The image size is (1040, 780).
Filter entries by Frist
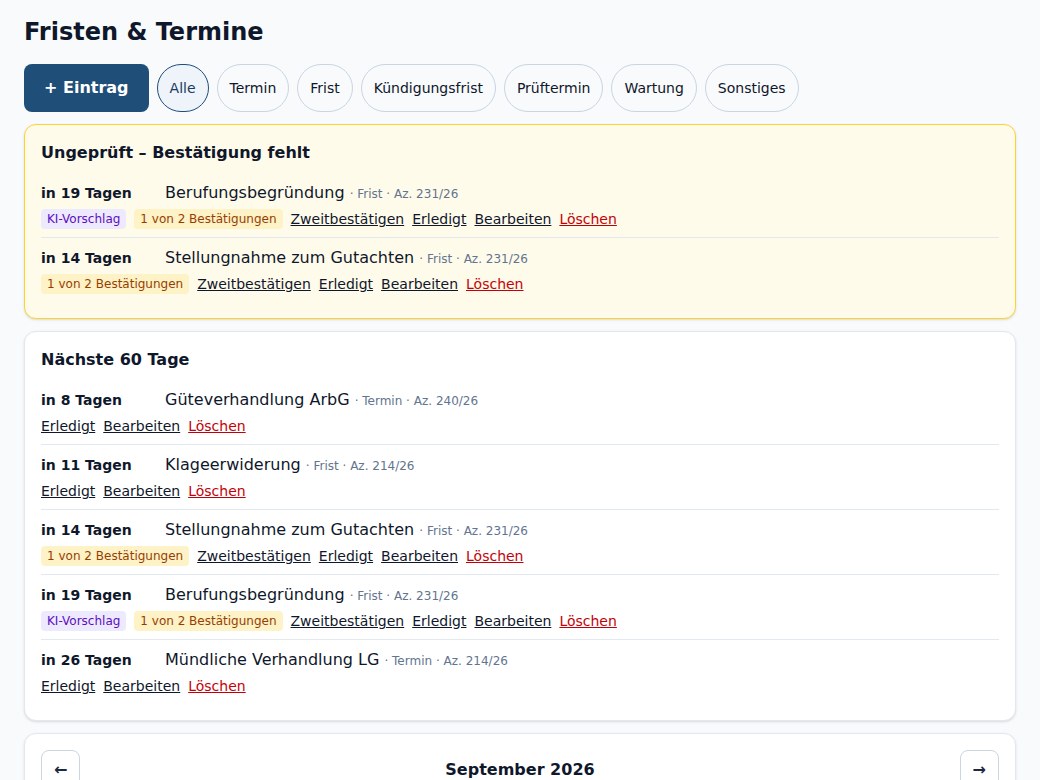coord(325,88)
